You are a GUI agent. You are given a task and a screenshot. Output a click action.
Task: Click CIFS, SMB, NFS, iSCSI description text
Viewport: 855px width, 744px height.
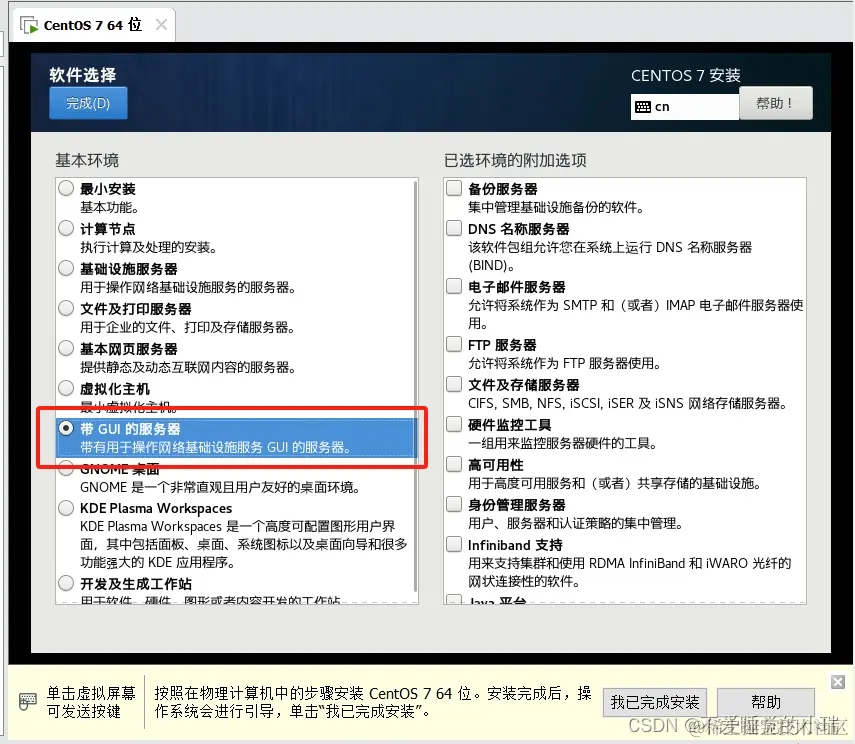click(628, 404)
